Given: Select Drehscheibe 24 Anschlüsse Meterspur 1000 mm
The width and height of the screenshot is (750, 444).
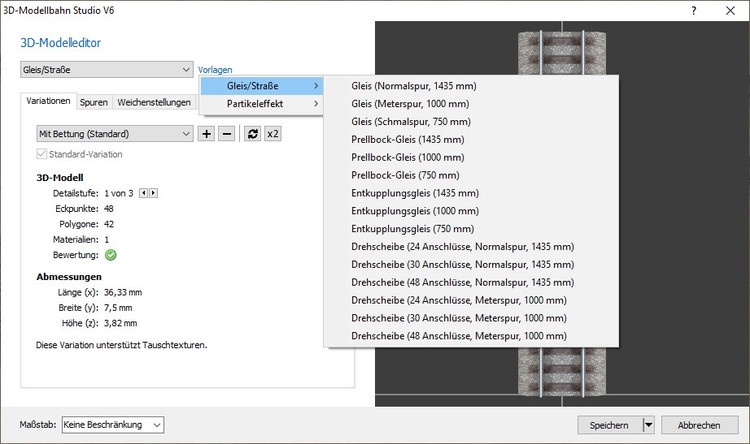Looking at the screenshot, I should coord(471,300).
